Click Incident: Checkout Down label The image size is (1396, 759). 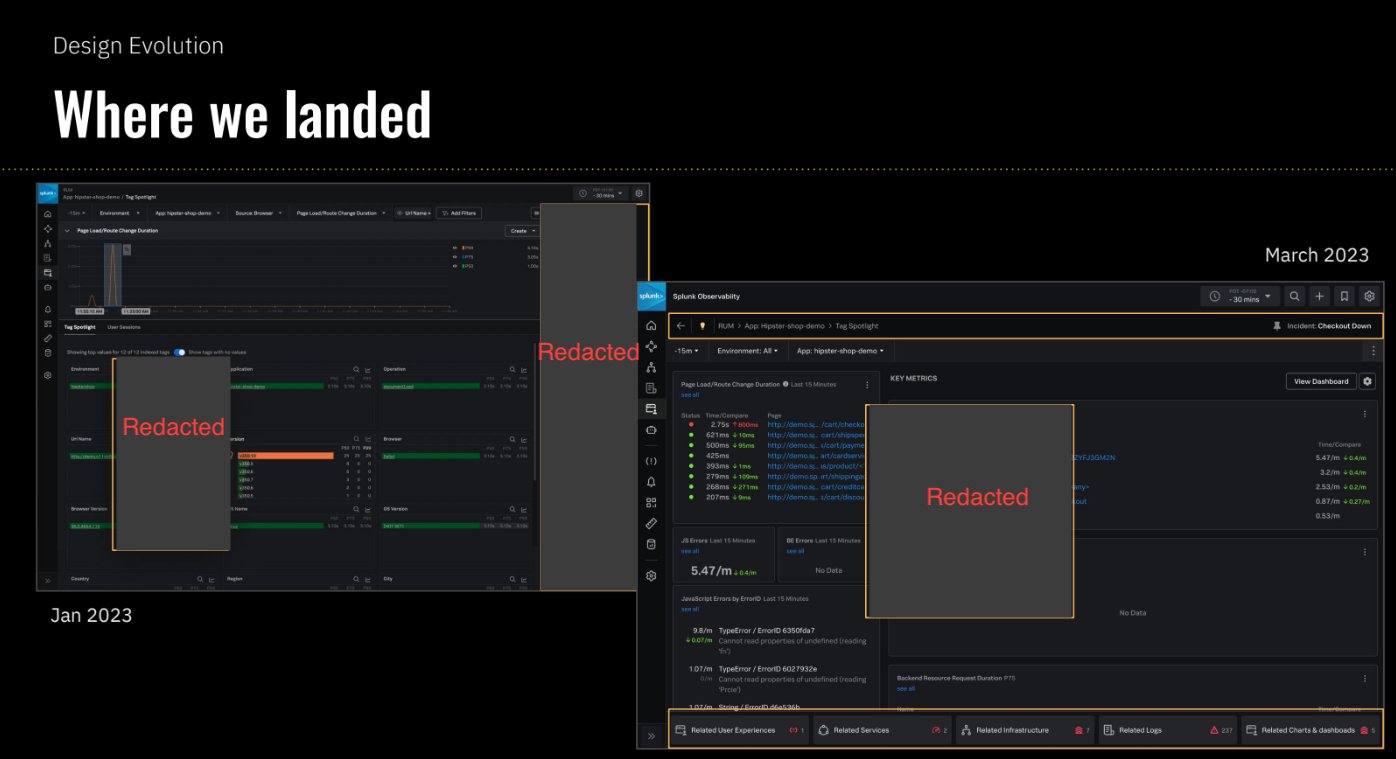[1329, 326]
